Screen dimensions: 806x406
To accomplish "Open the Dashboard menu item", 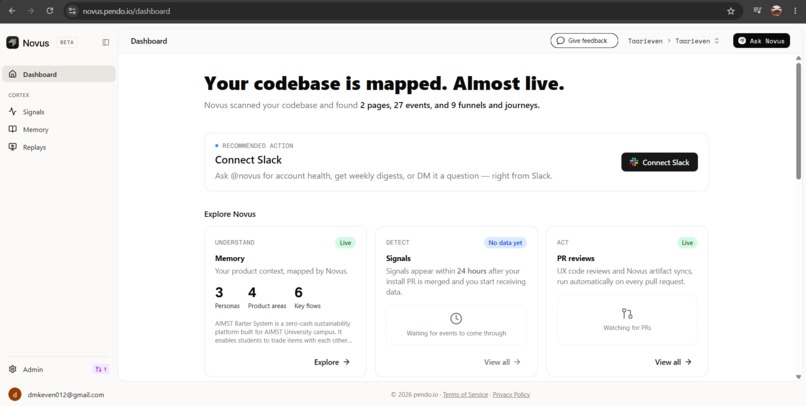I will point(59,74).
